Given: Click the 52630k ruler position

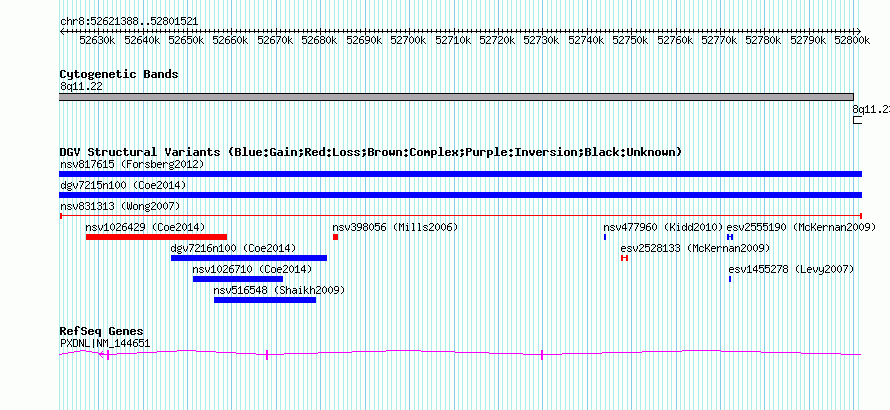Looking at the screenshot, I should 98,40.
